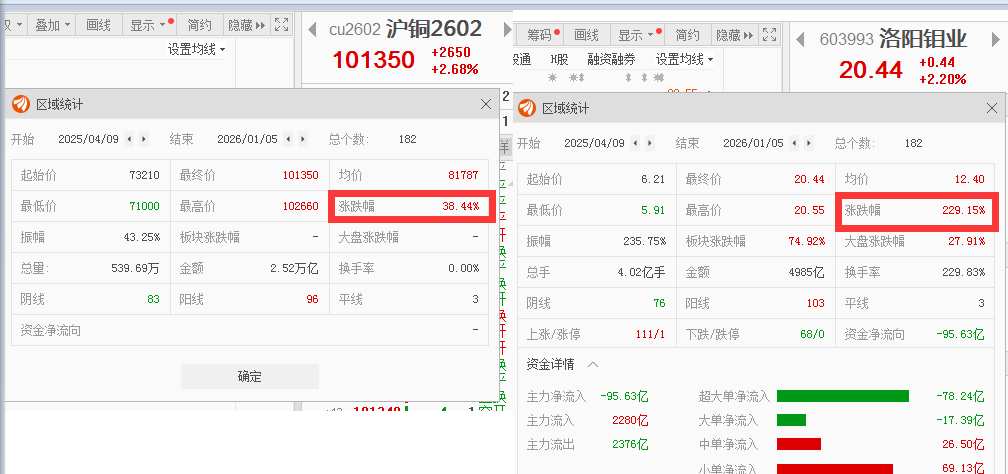The height and width of the screenshot is (474, 1008).
Task: Close the 区域统计 dialog over 沪铜2602
Action: 486,104
